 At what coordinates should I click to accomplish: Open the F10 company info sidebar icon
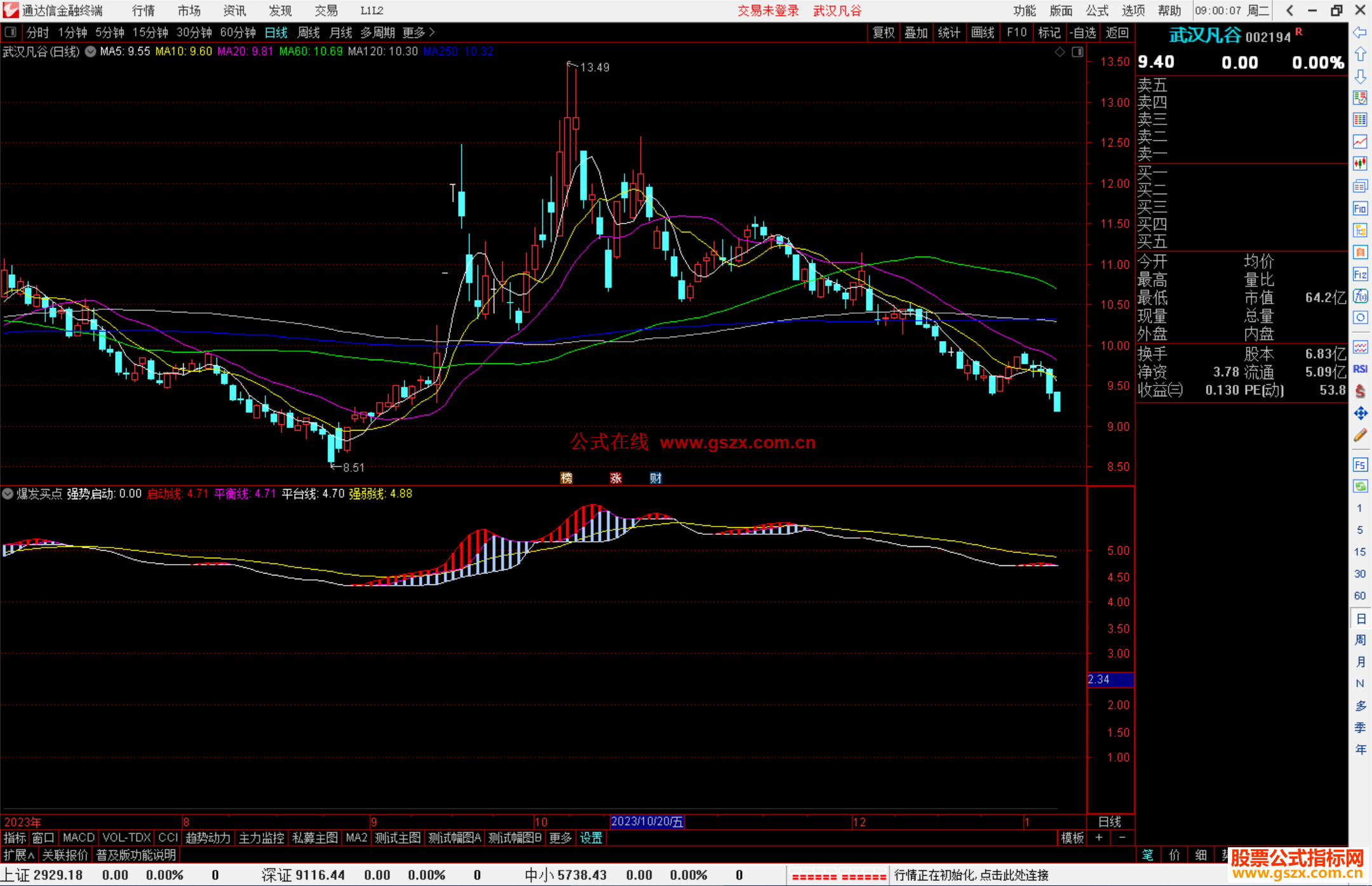pos(1360,208)
